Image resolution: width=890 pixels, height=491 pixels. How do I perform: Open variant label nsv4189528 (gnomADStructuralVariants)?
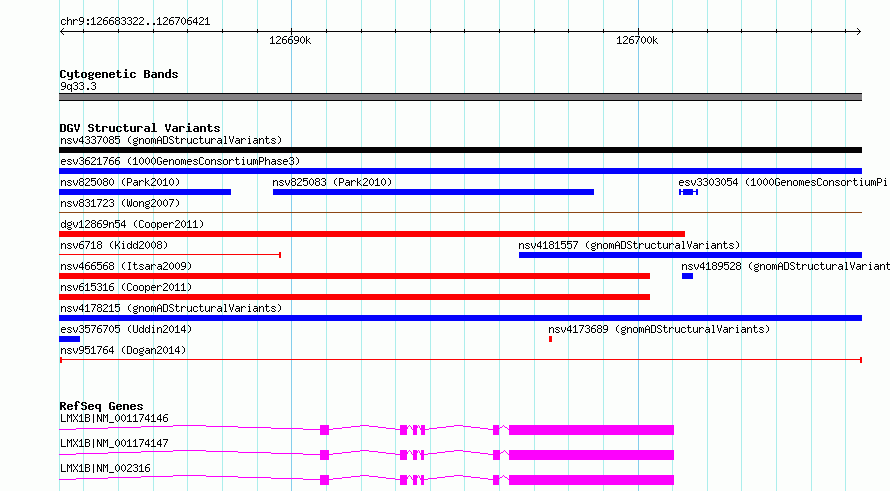point(785,266)
